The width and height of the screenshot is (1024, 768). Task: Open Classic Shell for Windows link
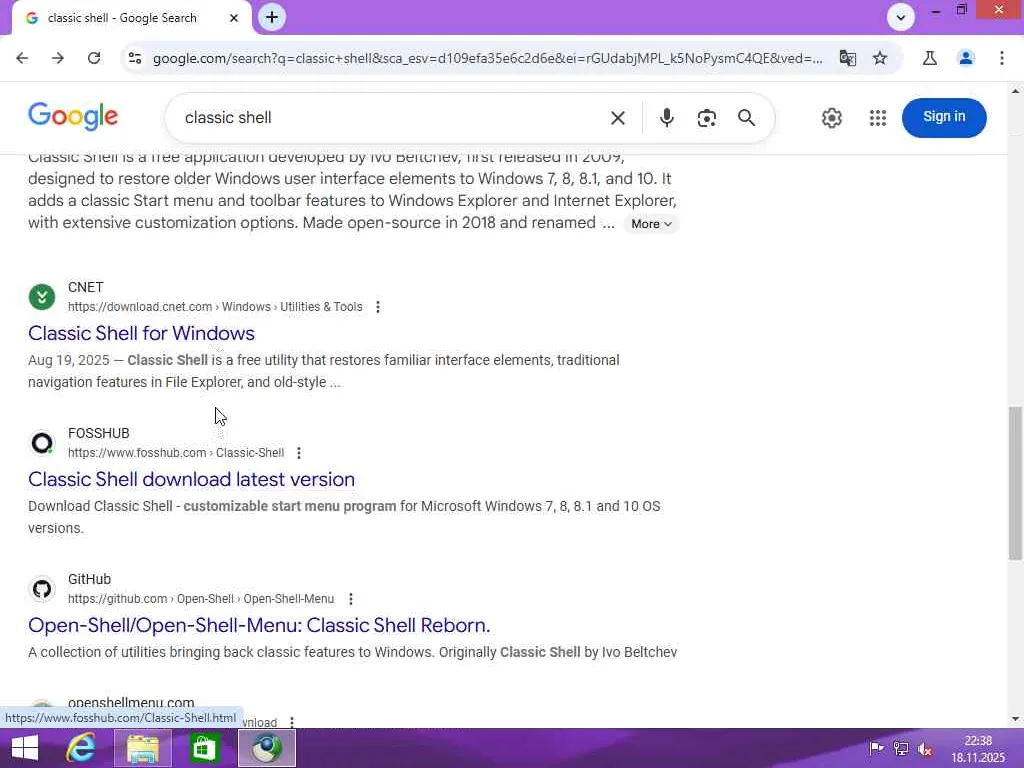pos(141,333)
